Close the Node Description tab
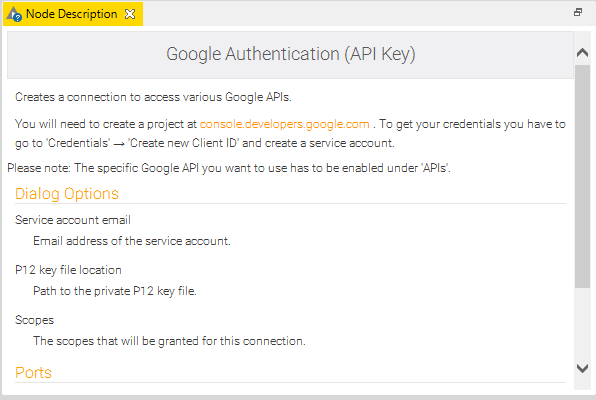 click(130, 14)
